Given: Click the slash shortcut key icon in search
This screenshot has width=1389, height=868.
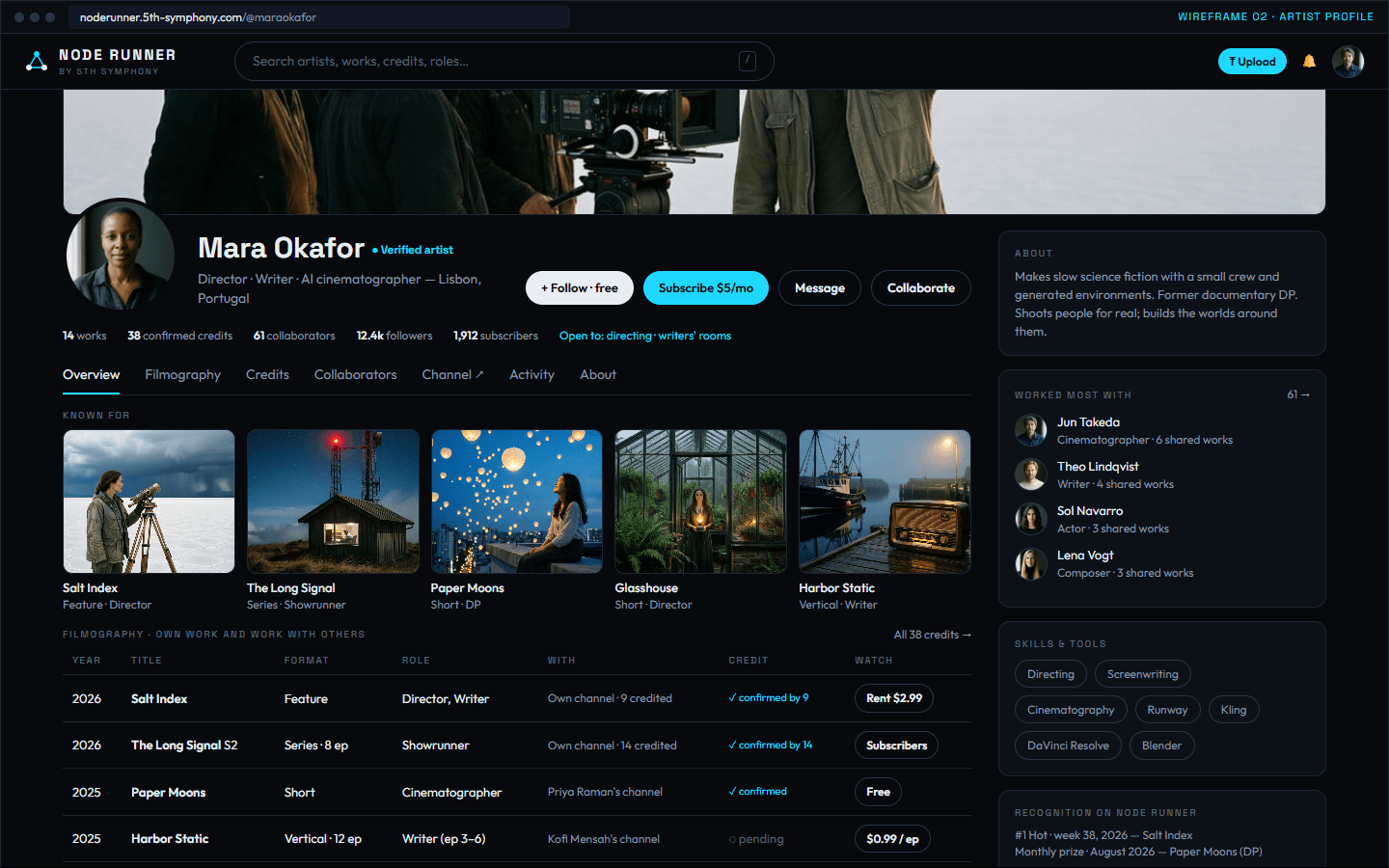Looking at the screenshot, I should click(748, 62).
